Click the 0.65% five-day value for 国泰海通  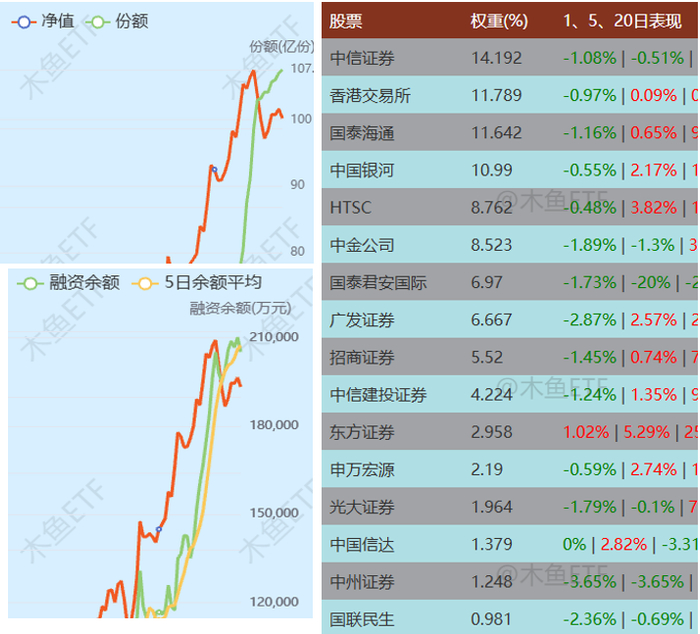coord(654,133)
